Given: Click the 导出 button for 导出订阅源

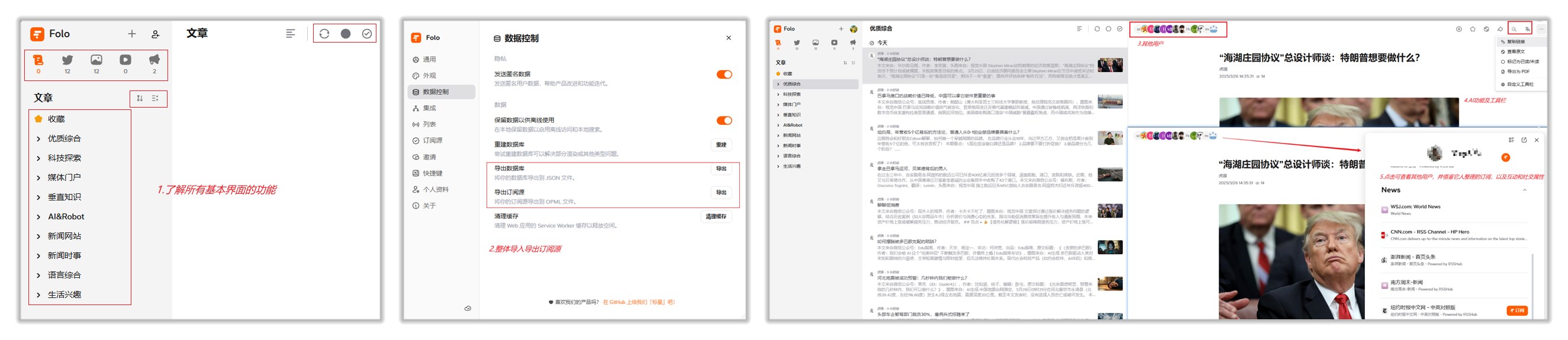Looking at the screenshot, I should [721, 193].
